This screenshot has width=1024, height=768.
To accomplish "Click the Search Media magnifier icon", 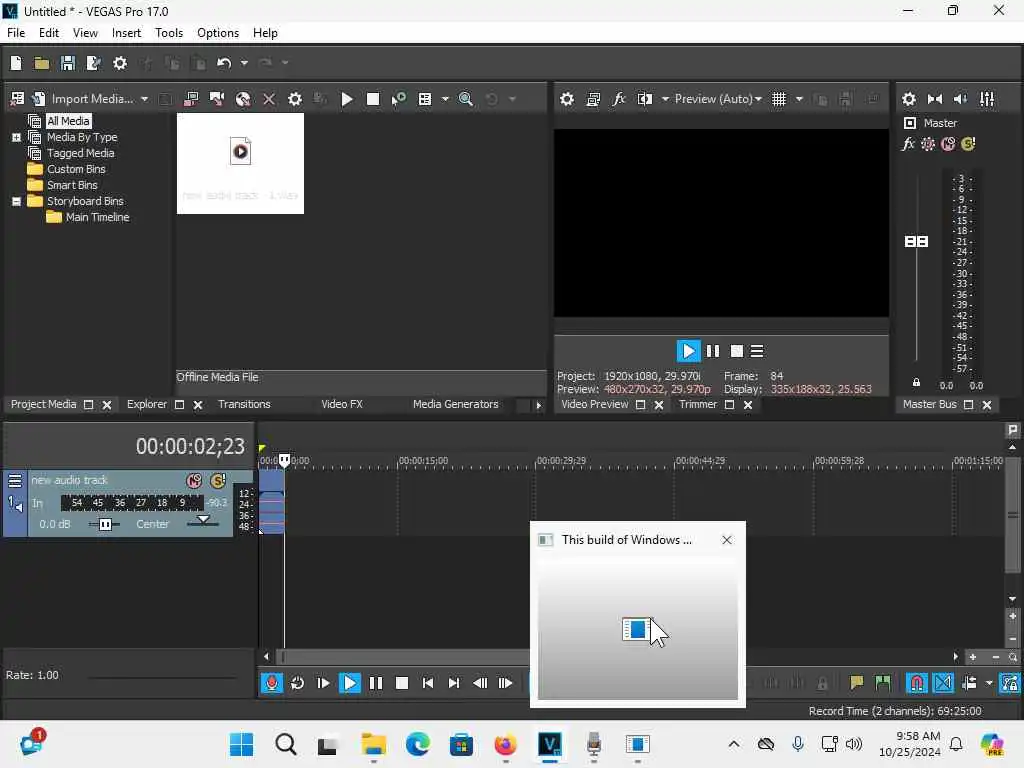I will pos(466,99).
